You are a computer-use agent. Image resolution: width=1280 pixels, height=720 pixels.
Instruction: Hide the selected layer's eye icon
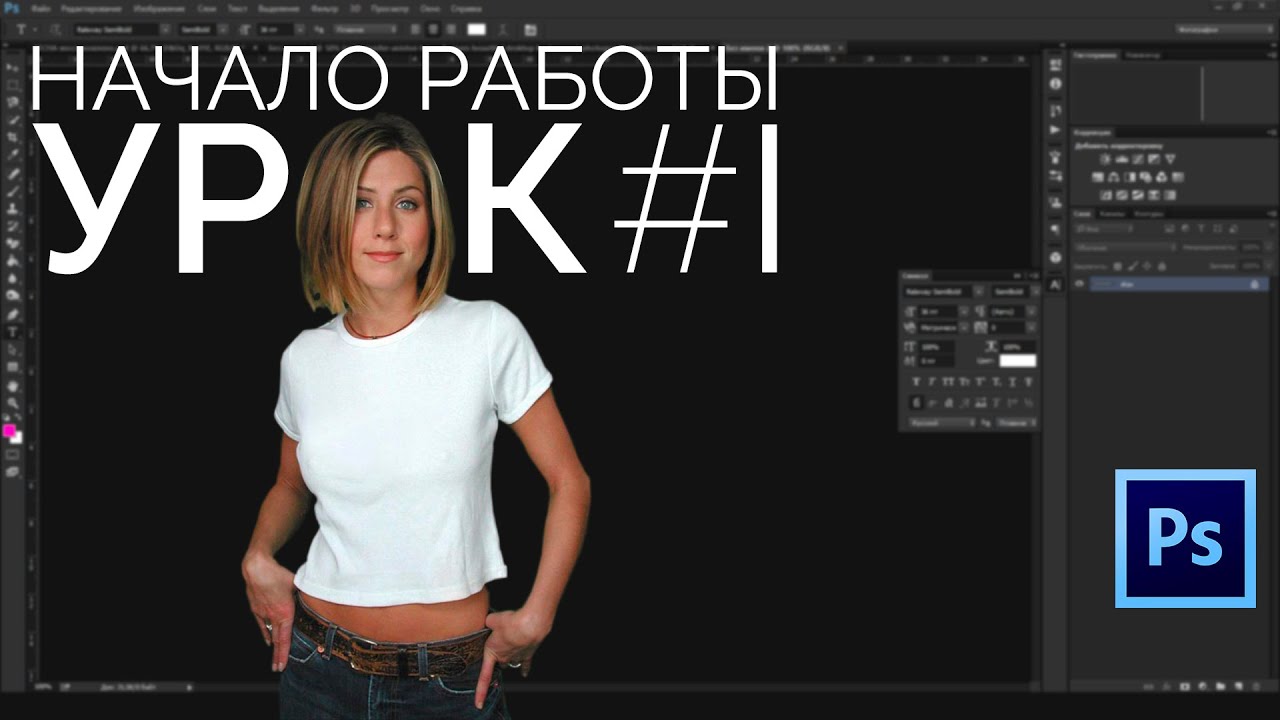(1079, 284)
